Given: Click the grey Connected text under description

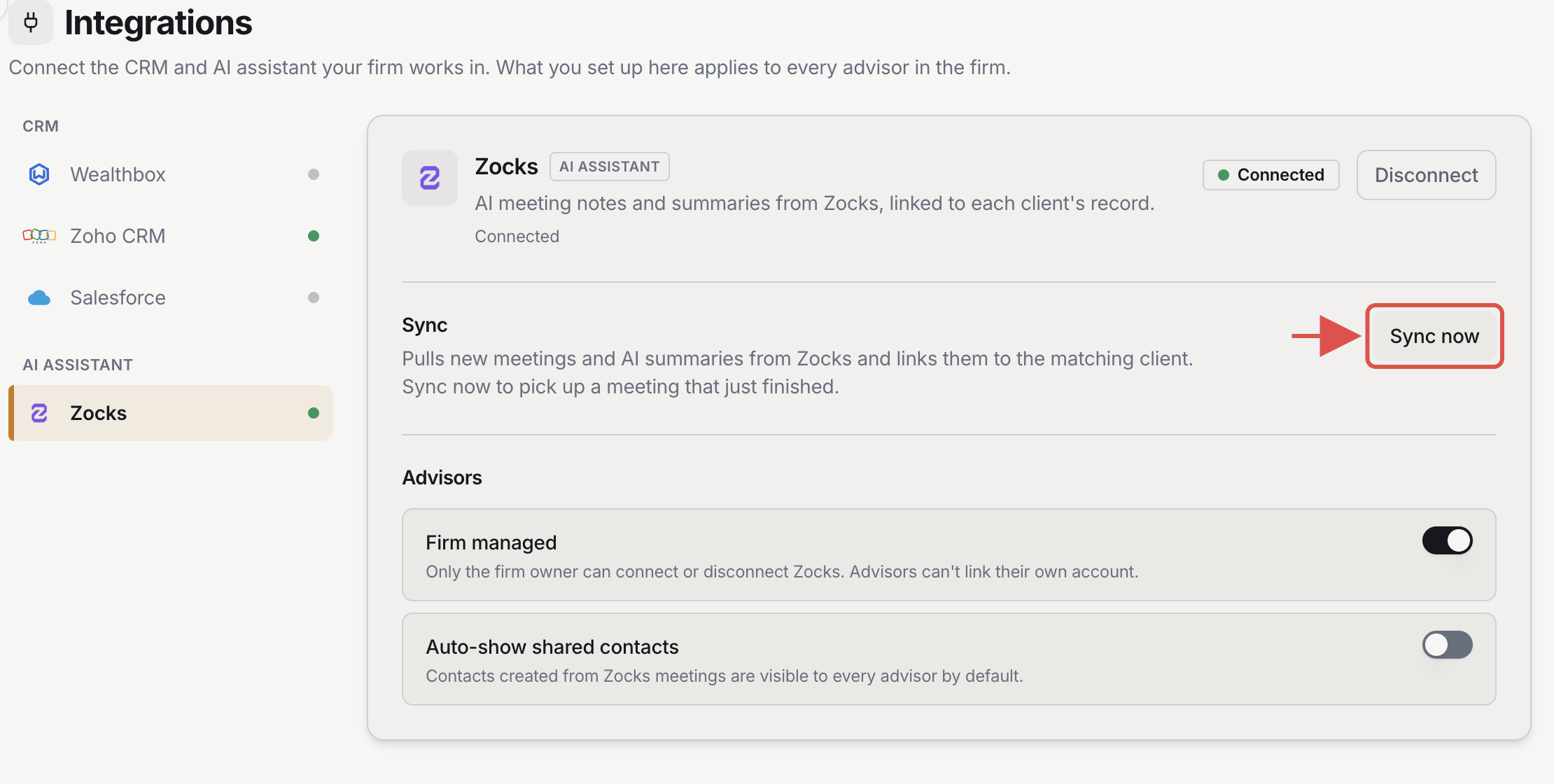Looking at the screenshot, I should click(517, 237).
